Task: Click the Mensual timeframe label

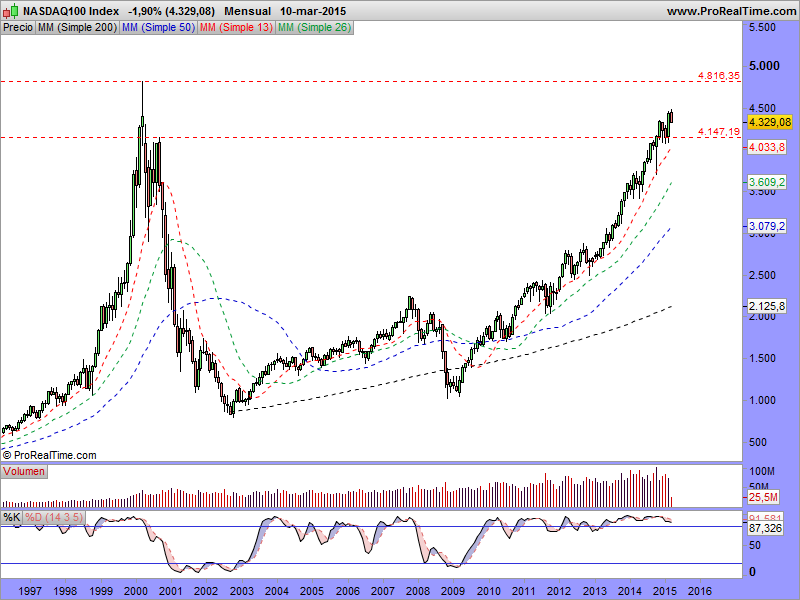Action: 247,11
